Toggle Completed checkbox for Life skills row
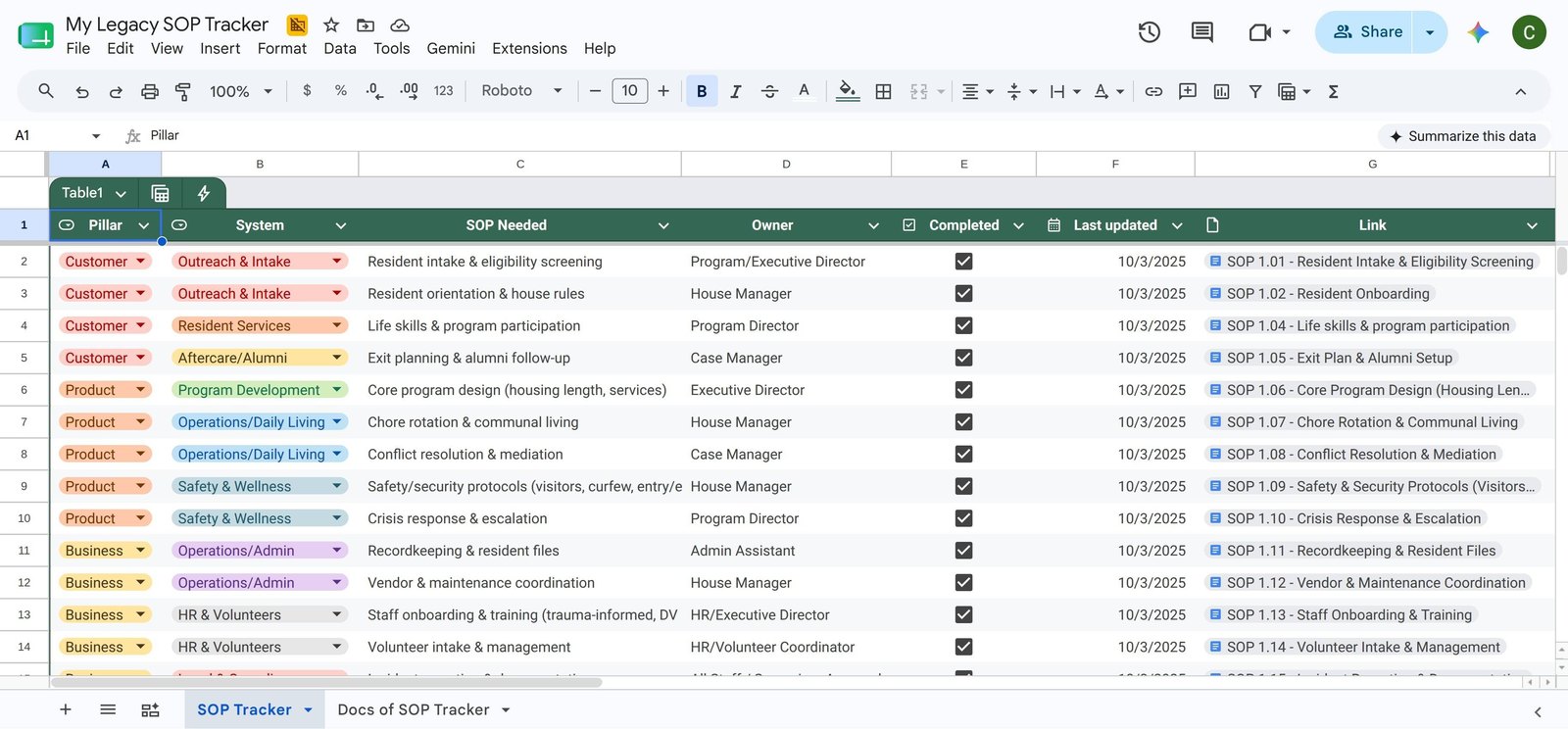 coord(963,325)
